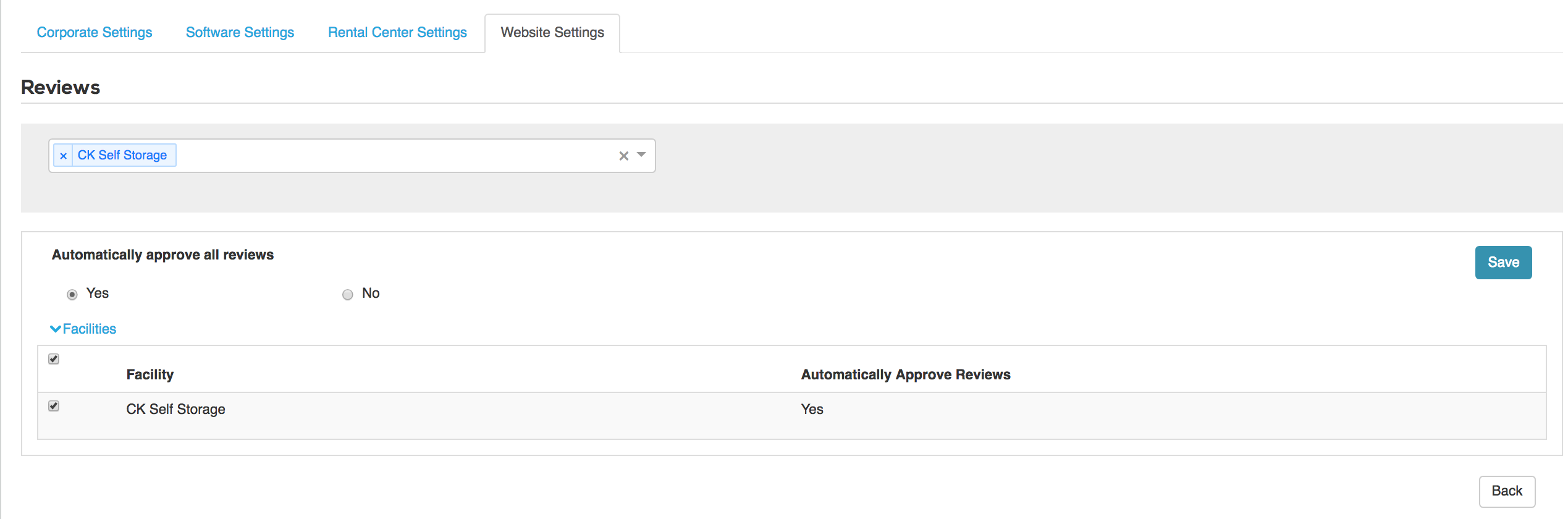1568x519 pixels.
Task: Click the Facility column header
Action: tap(150, 374)
